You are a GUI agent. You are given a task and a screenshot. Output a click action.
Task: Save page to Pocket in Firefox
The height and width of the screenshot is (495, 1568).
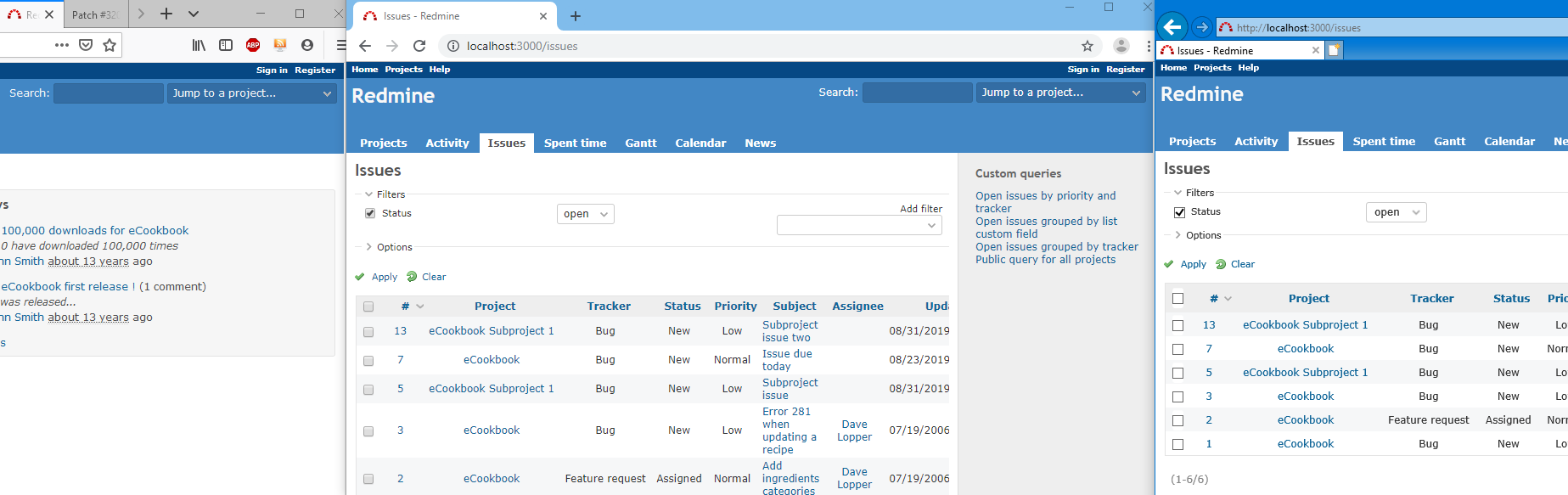point(86,45)
